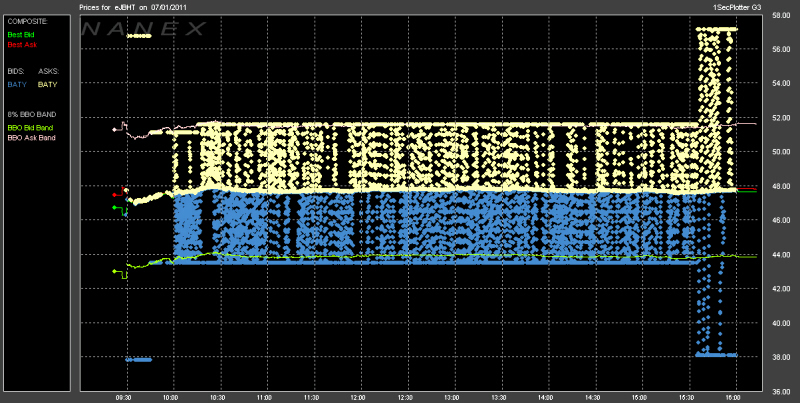Click the blue 'BATY' bids legend entry
Image resolution: width=800 pixels, height=403 pixels.
pyautogui.click(x=17, y=85)
